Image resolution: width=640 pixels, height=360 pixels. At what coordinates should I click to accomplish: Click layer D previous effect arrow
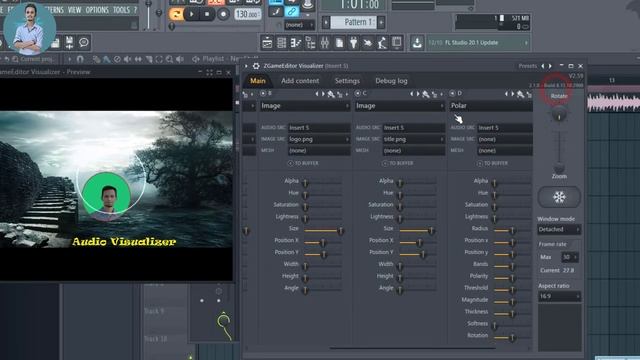click(x=507, y=94)
